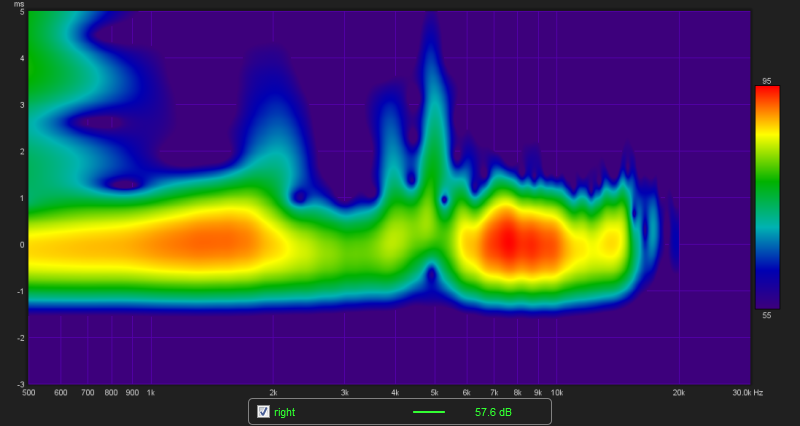Screen dimensions: 800x426
Task: Click the 7k frequency axis label
Action: point(494,392)
